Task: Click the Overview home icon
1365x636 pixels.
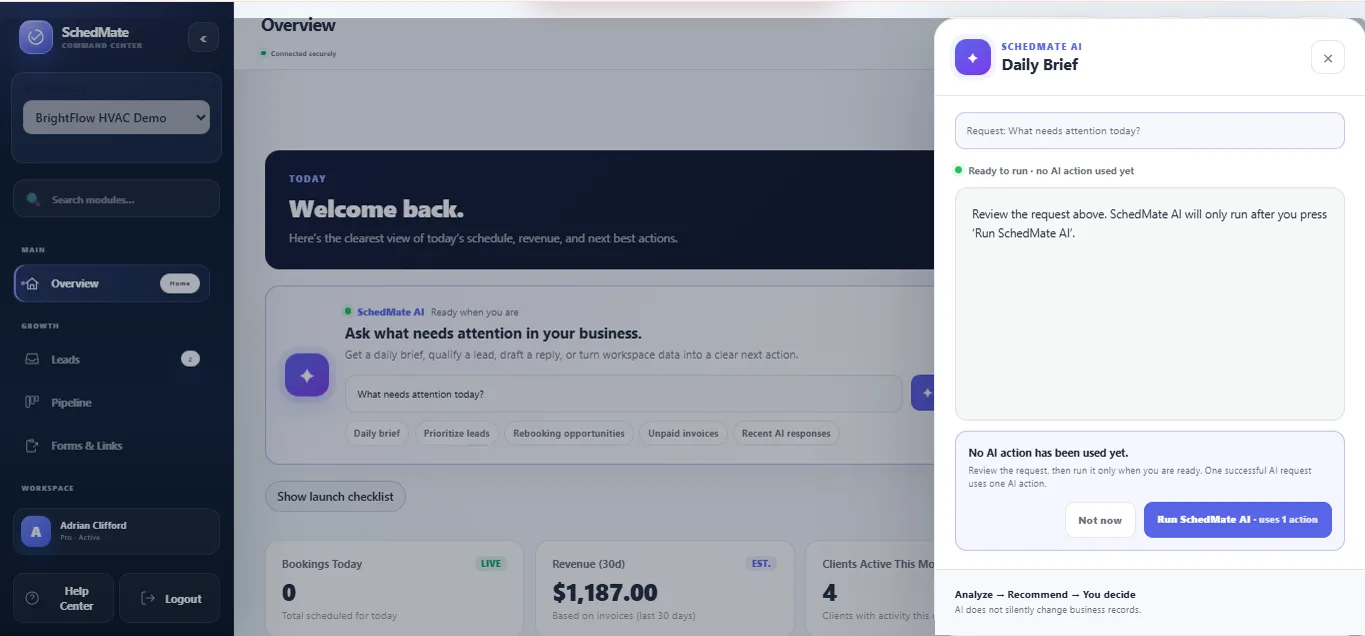Action: (32, 283)
